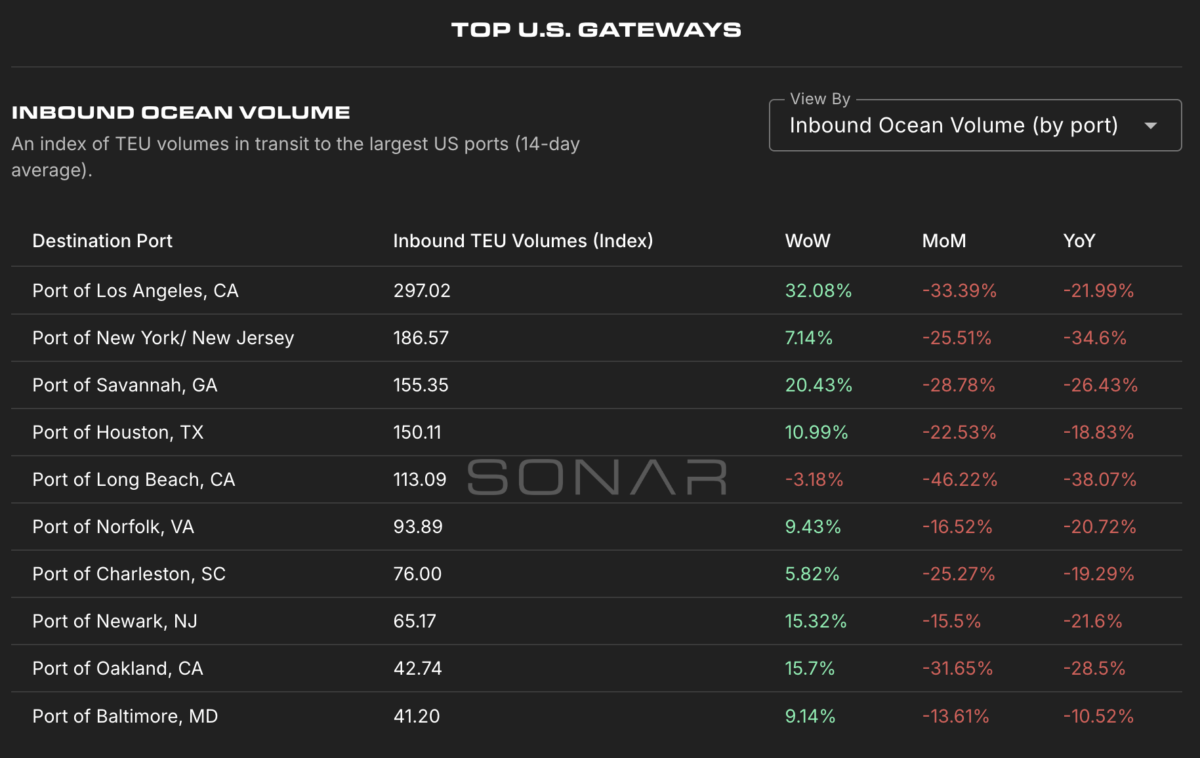Select the Port of Los Angeles, CA row

pos(135,291)
